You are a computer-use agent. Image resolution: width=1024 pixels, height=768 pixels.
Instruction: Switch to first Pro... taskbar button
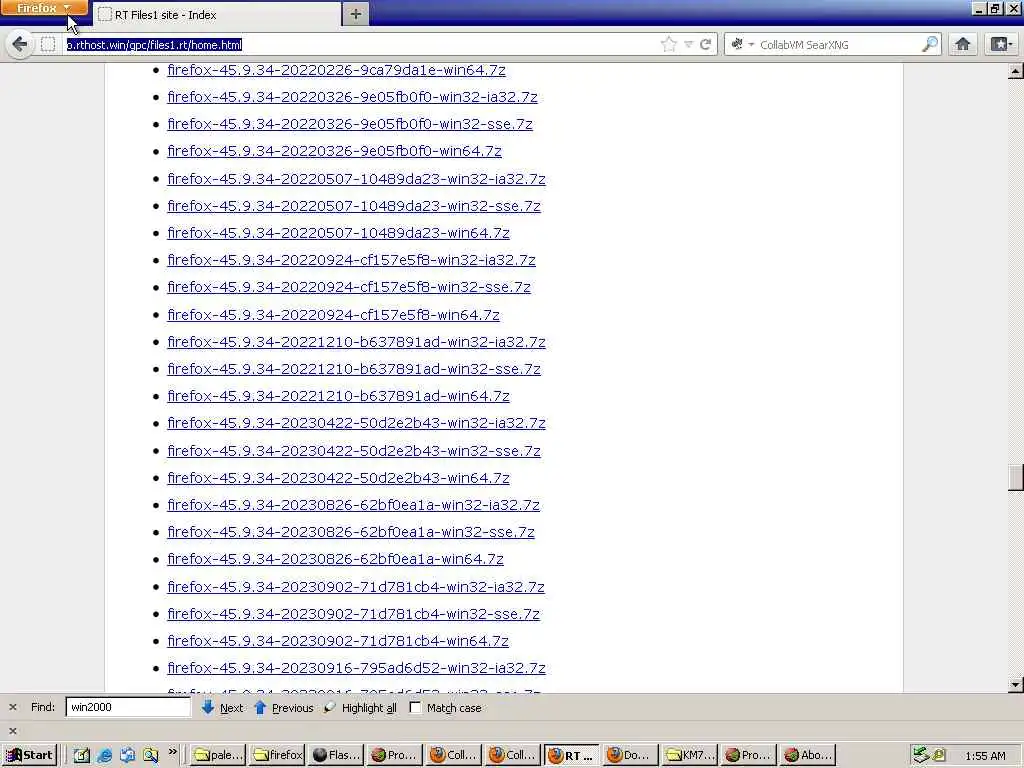395,755
